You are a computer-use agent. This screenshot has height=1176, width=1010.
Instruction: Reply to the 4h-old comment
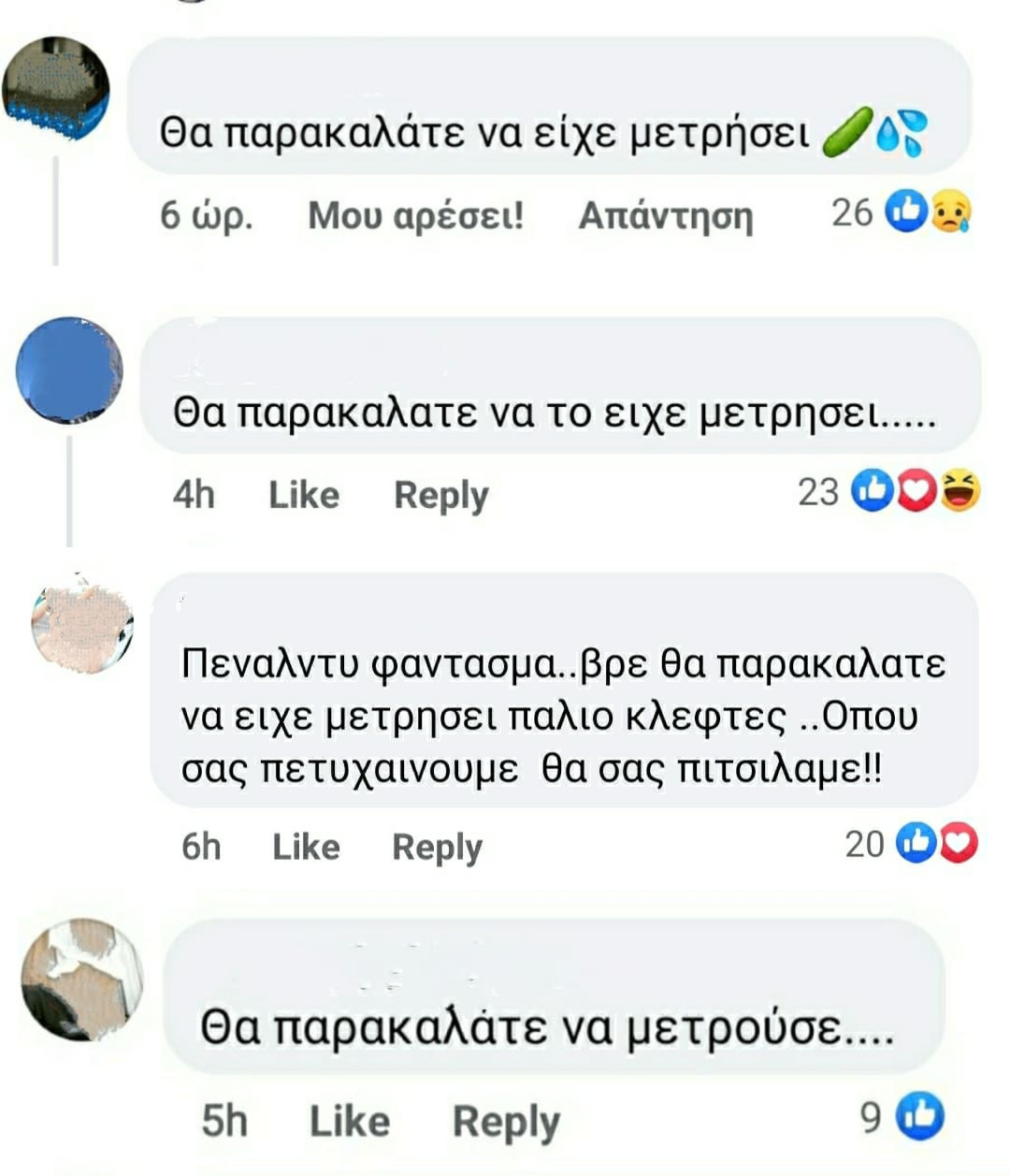(441, 495)
